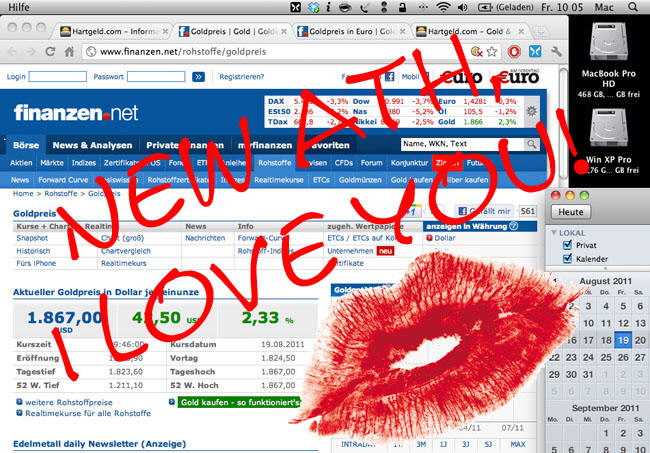The height and width of the screenshot is (453, 650).
Task: Close the Goldpreis | Gold tab
Action: pos(284,31)
